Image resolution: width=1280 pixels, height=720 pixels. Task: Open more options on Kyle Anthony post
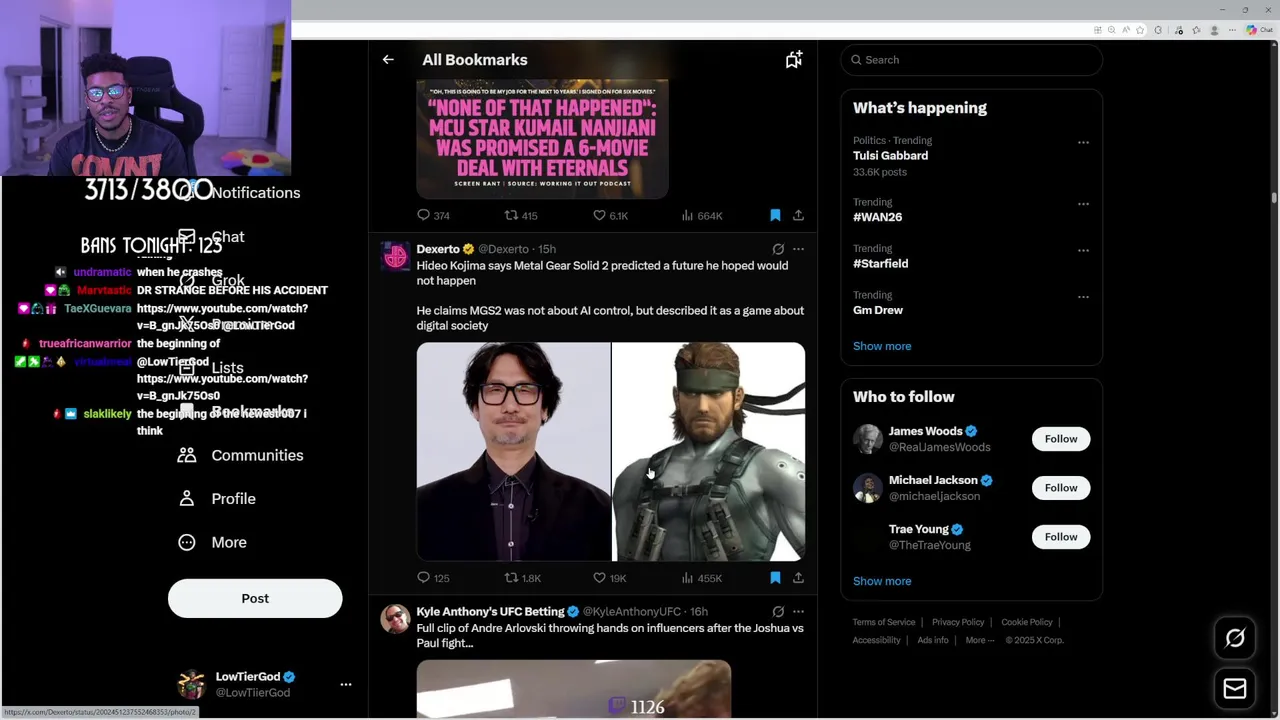coord(798,611)
